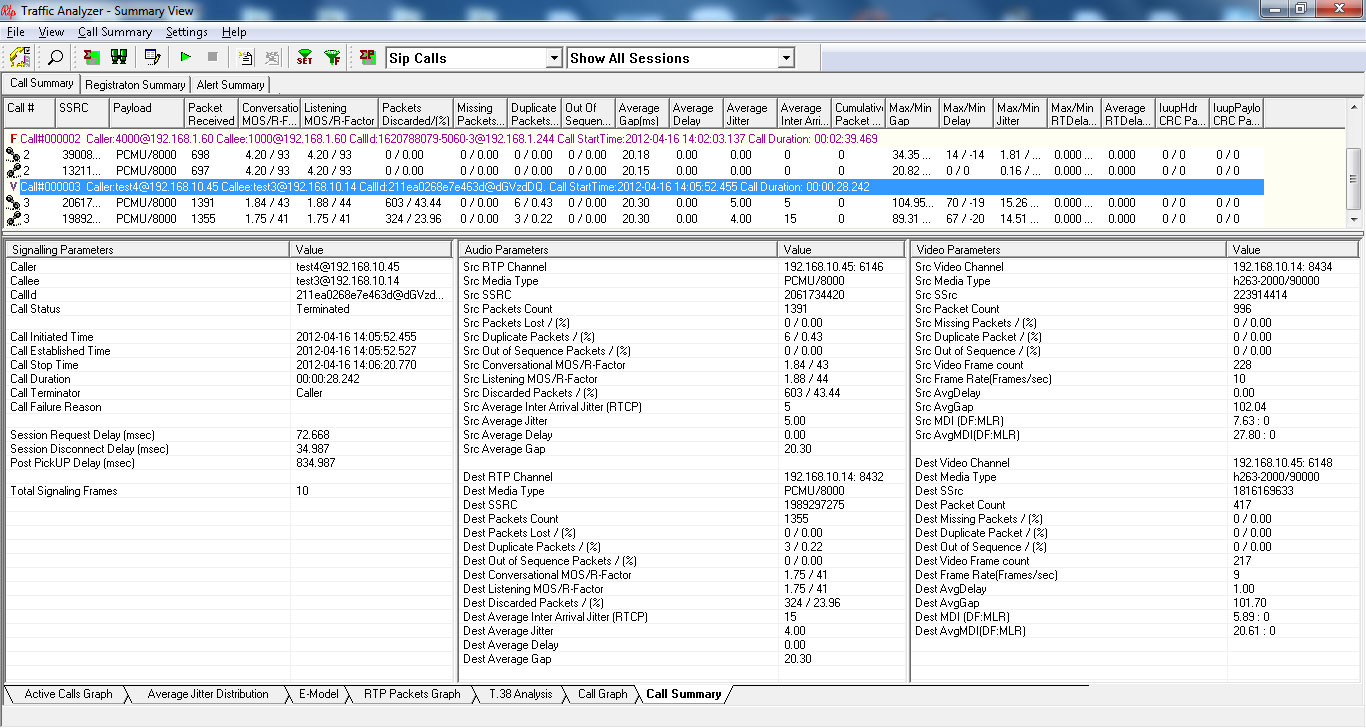Click the Src Video Frame count row
Image resolution: width=1366 pixels, height=728 pixels.
coord(1135,365)
